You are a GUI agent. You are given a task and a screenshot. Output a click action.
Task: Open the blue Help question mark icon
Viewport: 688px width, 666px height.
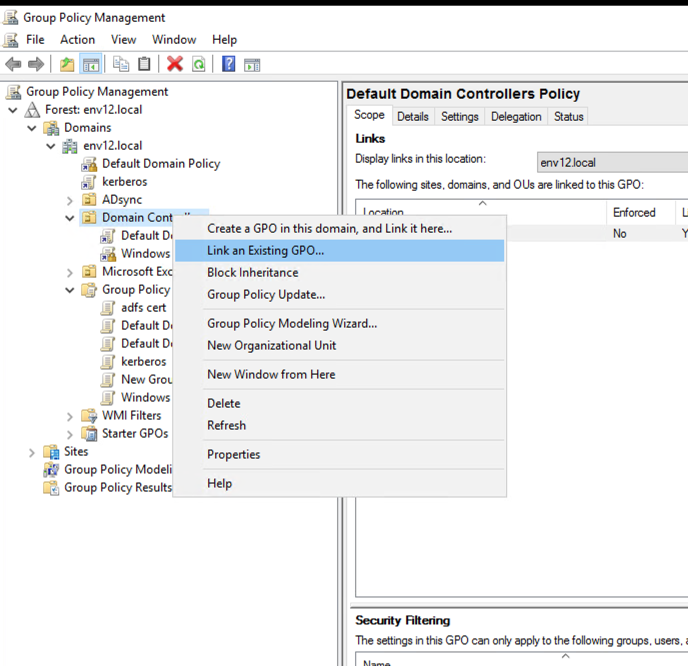click(228, 64)
